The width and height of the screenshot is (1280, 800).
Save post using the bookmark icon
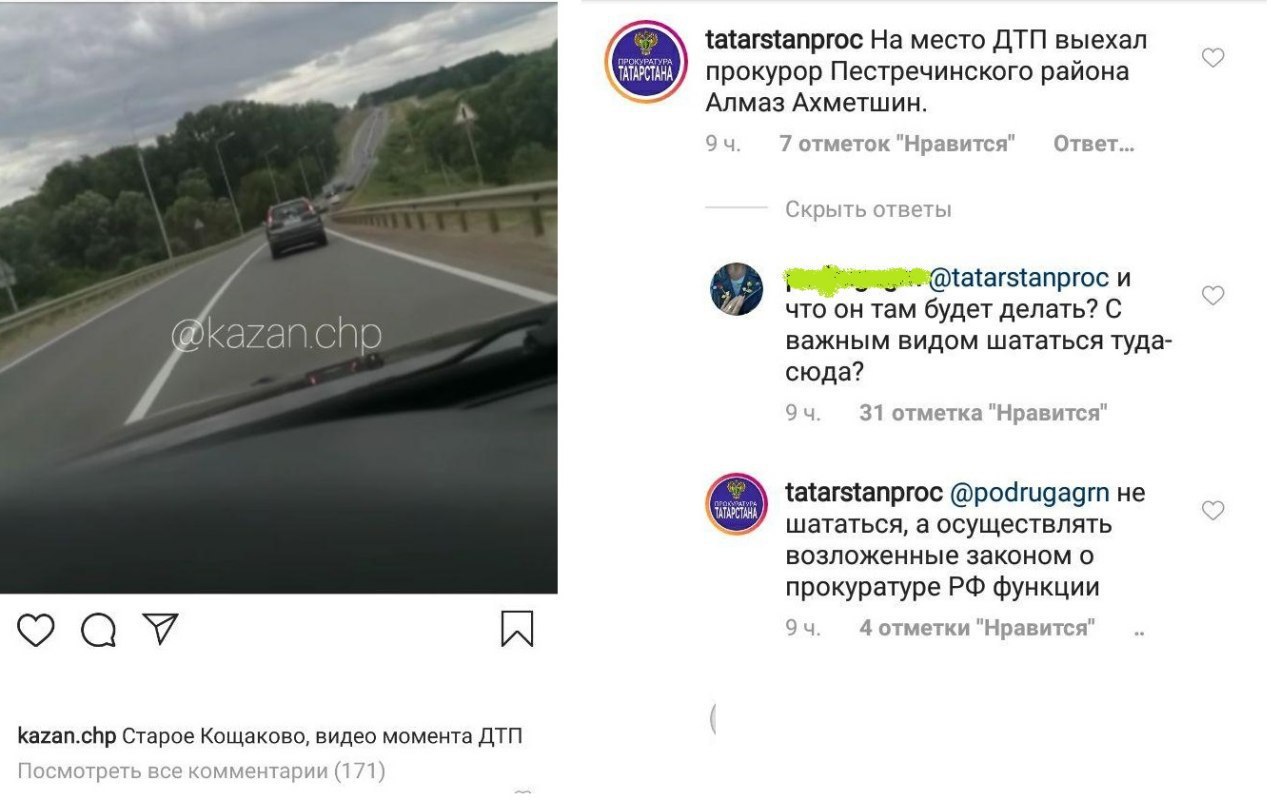coord(517,629)
